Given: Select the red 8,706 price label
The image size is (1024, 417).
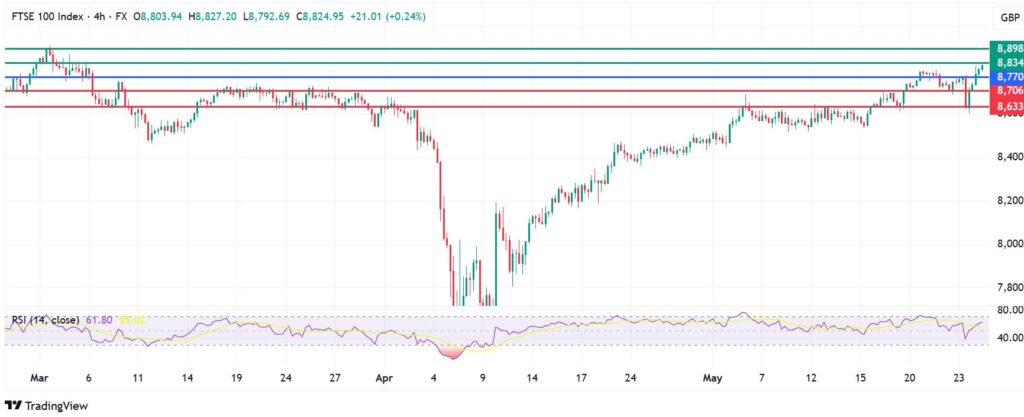Looking at the screenshot, I should pos(1005,91).
